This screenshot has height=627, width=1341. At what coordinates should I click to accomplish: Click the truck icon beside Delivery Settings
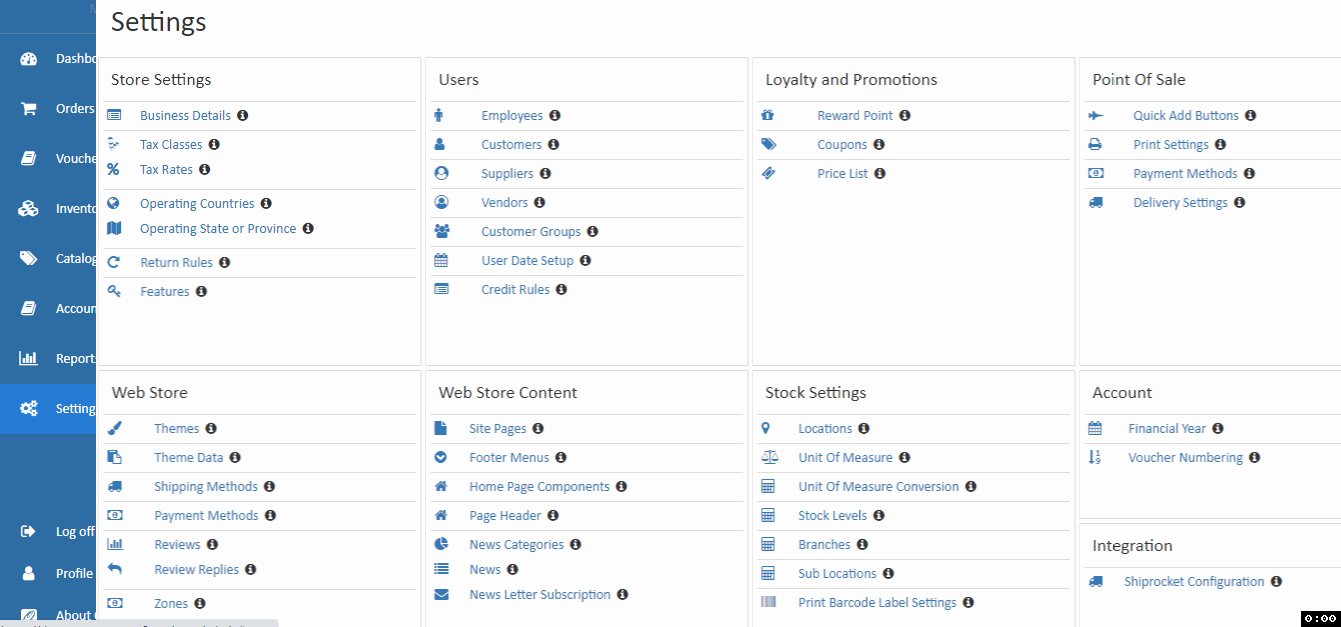point(1096,203)
